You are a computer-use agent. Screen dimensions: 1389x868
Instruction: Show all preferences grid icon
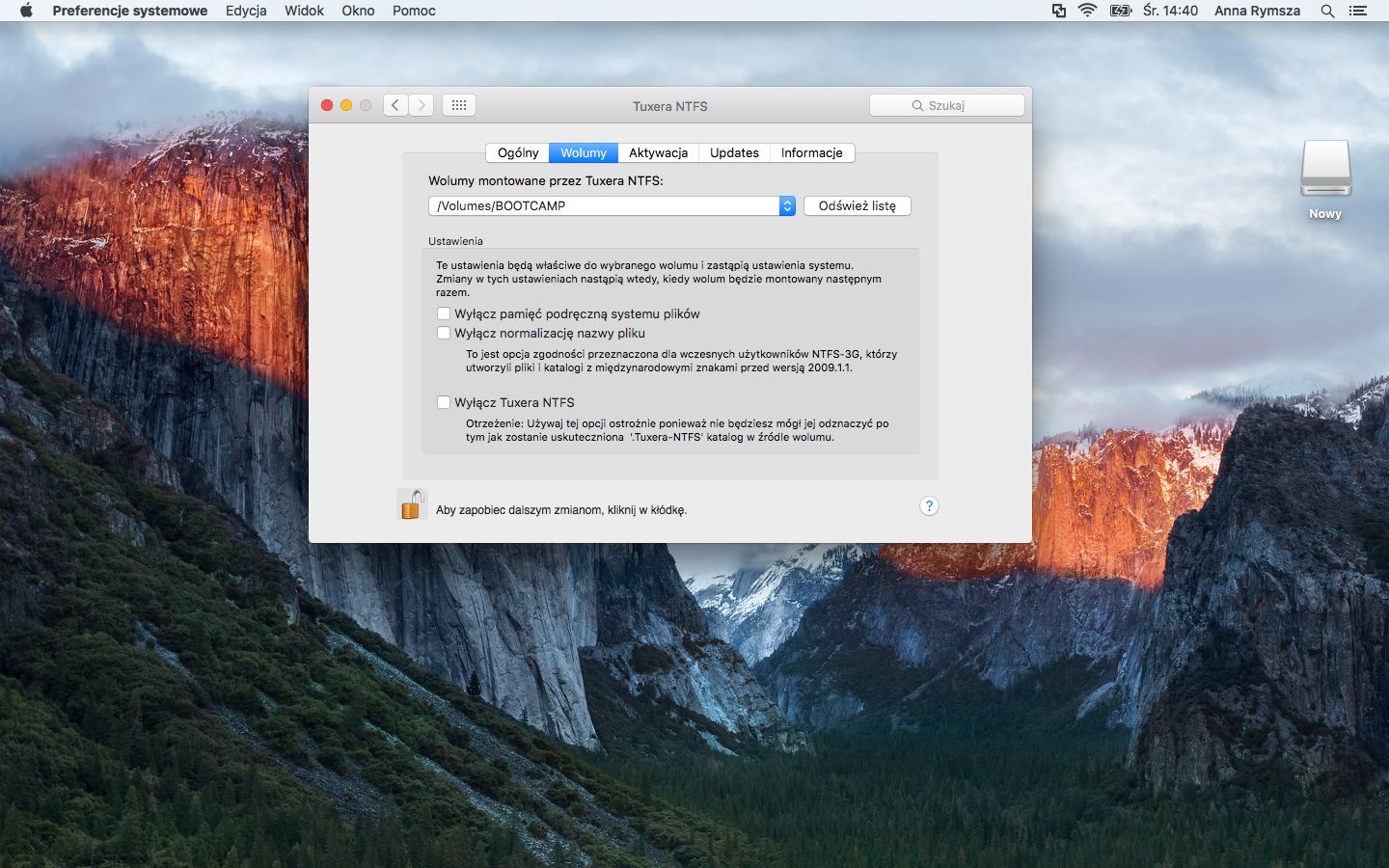click(x=459, y=105)
